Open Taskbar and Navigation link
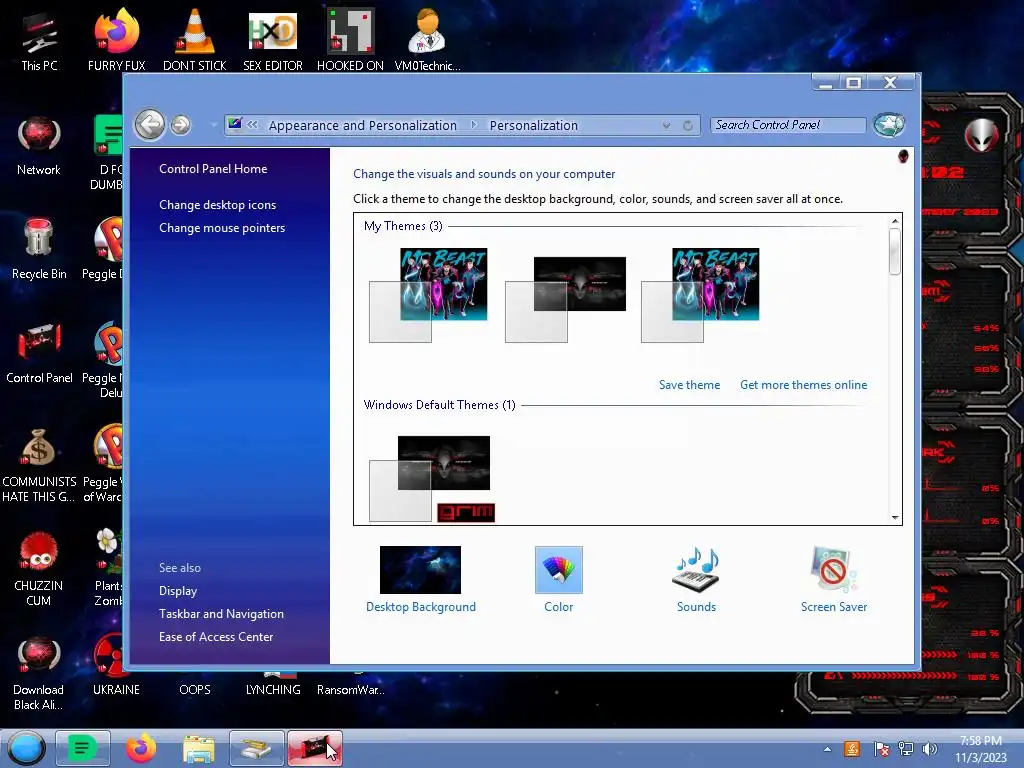Image resolution: width=1024 pixels, height=768 pixels. pos(221,614)
